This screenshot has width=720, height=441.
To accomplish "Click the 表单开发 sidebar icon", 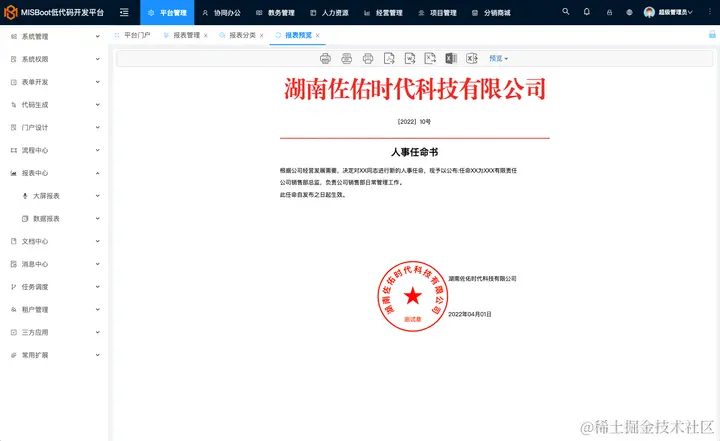I will click(x=14, y=82).
